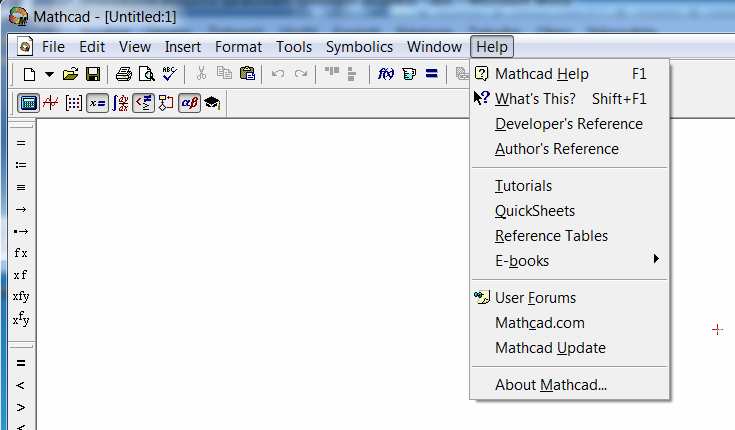Open the View menu
This screenshot has width=735, height=430.
(x=135, y=47)
